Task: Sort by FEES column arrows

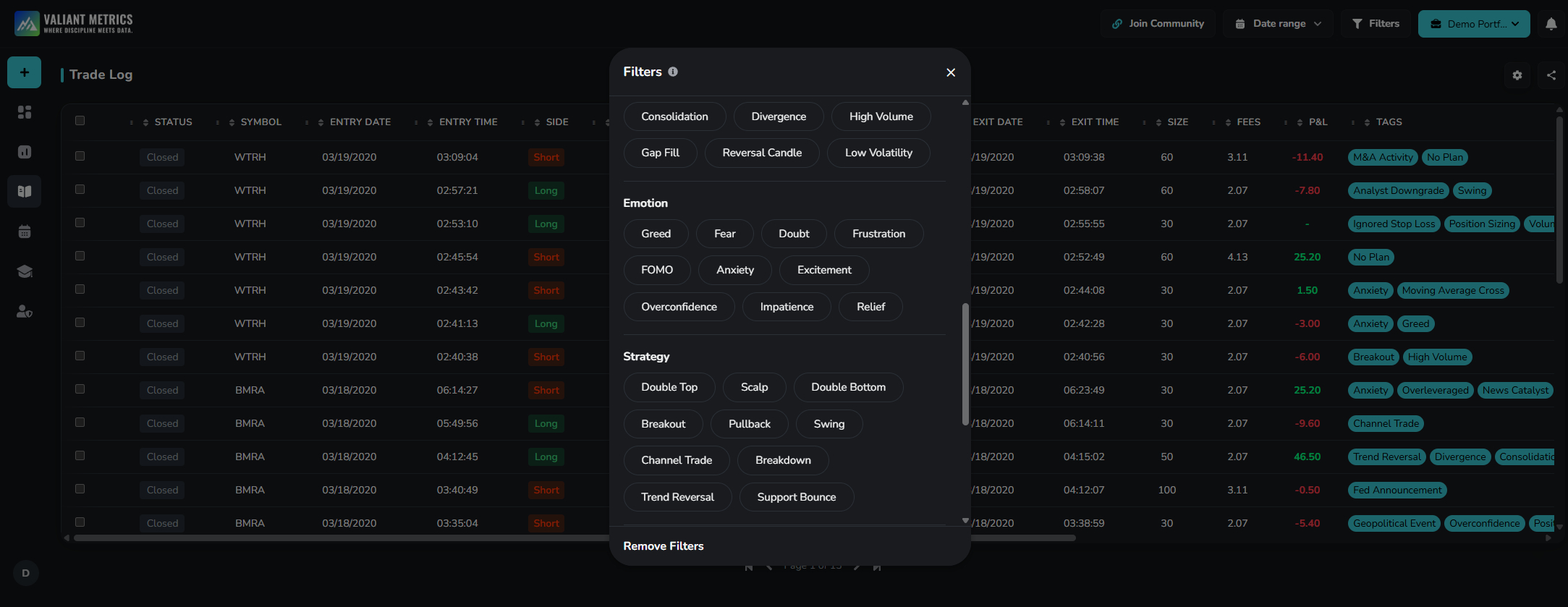Action: [x=1229, y=122]
